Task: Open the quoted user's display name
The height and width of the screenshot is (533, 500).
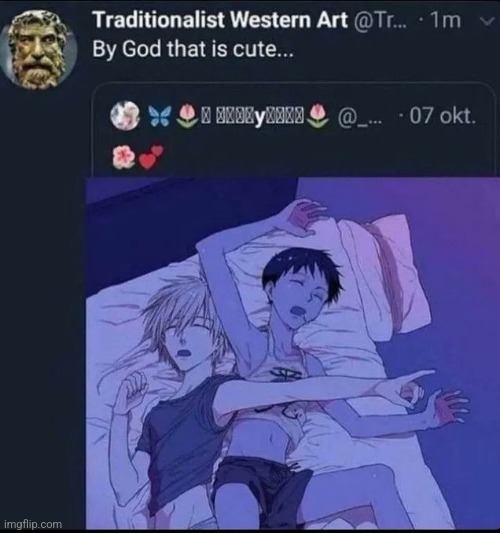Action: coord(253,117)
